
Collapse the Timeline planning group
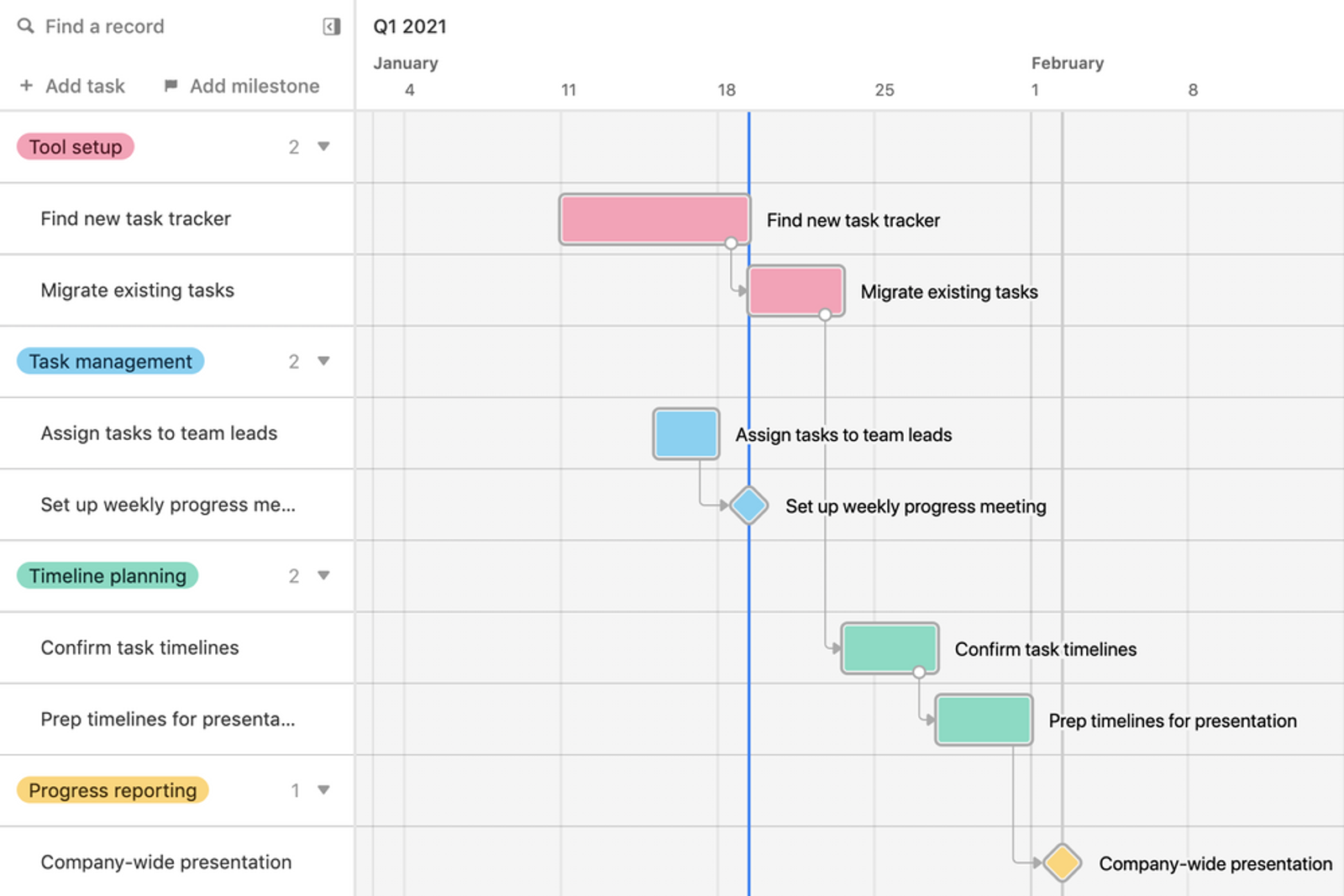[323, 575]
